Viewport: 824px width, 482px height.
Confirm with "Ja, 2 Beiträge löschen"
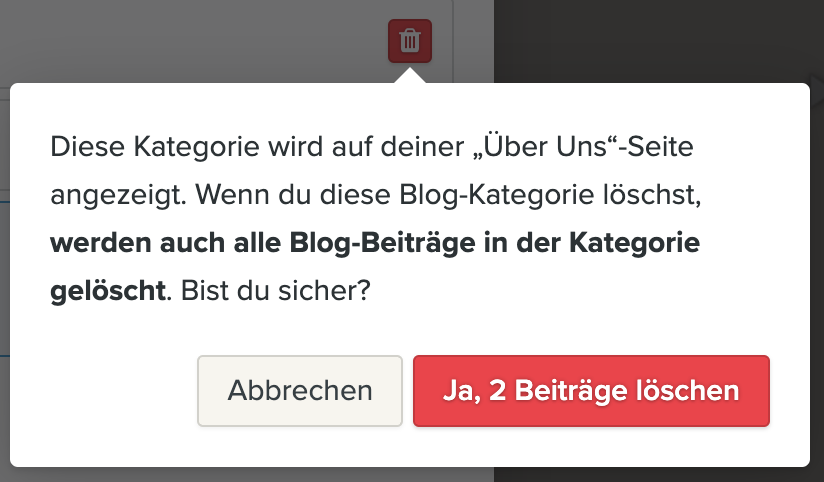[591, 390]
